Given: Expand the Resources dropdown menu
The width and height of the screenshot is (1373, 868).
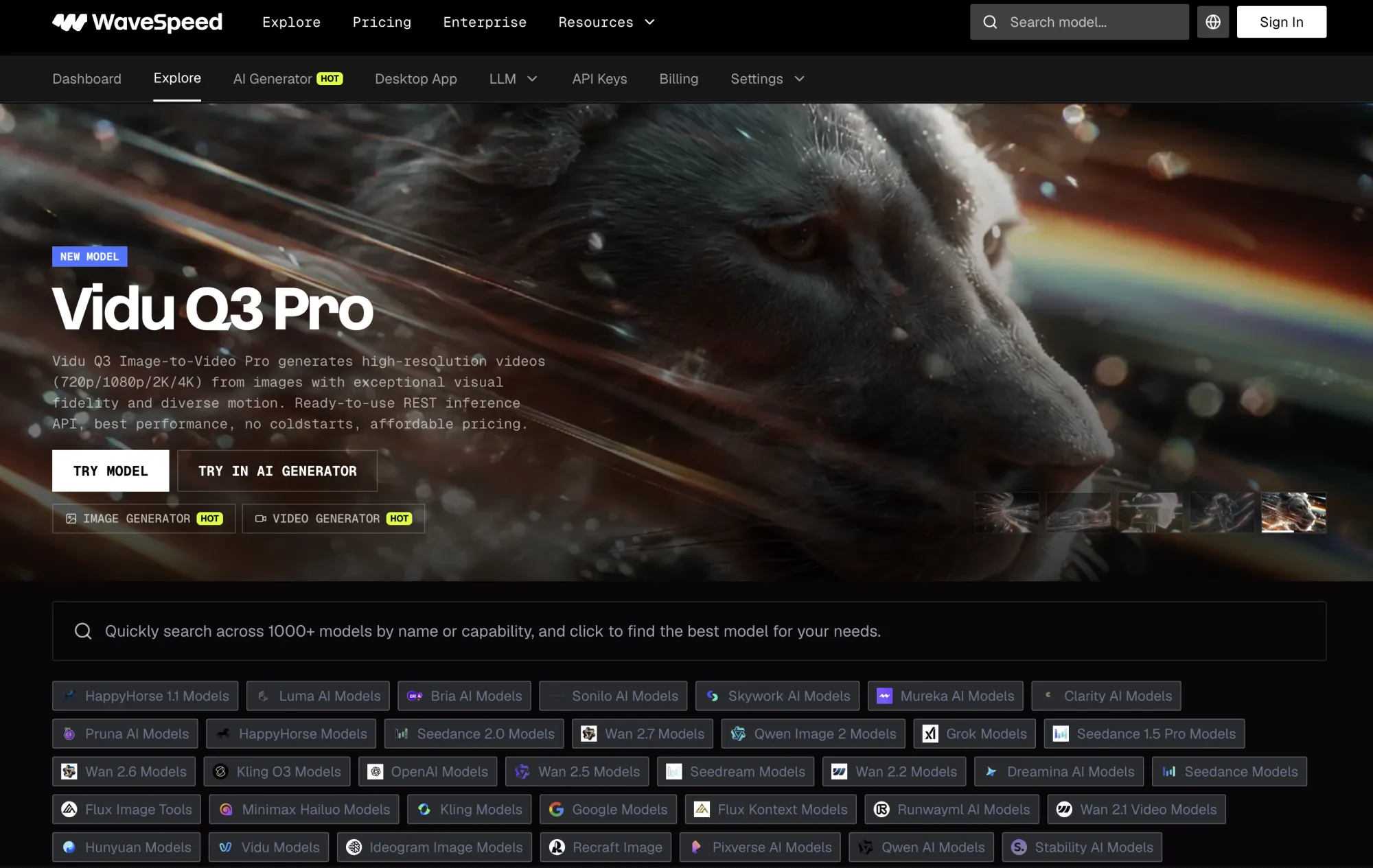Looking at the screenshot, I should click(607, 22).
